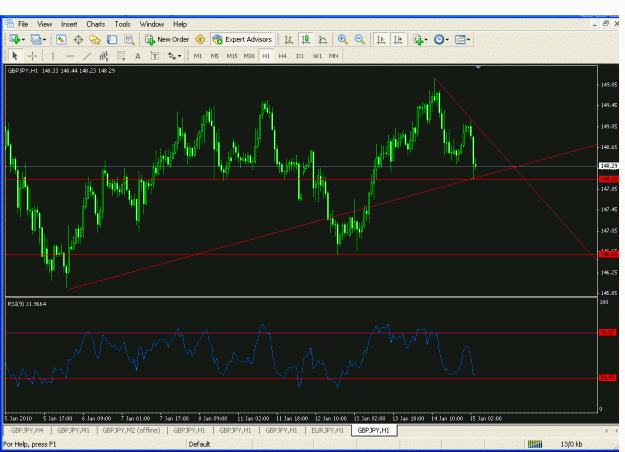The image size is (625, 452).
Task: Click the Arrows objects icon
Action: (171, 56)
